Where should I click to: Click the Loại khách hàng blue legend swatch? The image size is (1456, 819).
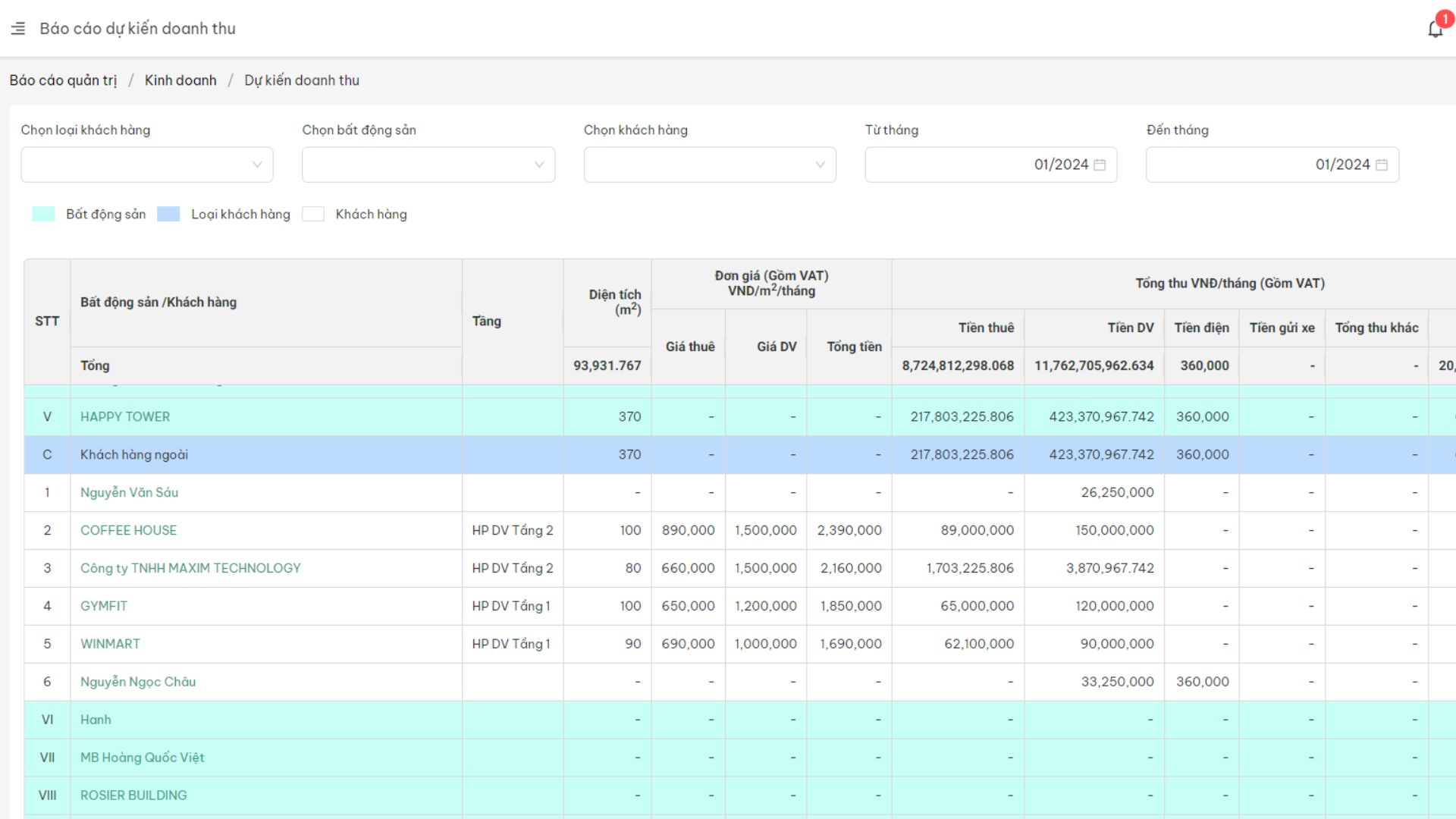(168, 214)
